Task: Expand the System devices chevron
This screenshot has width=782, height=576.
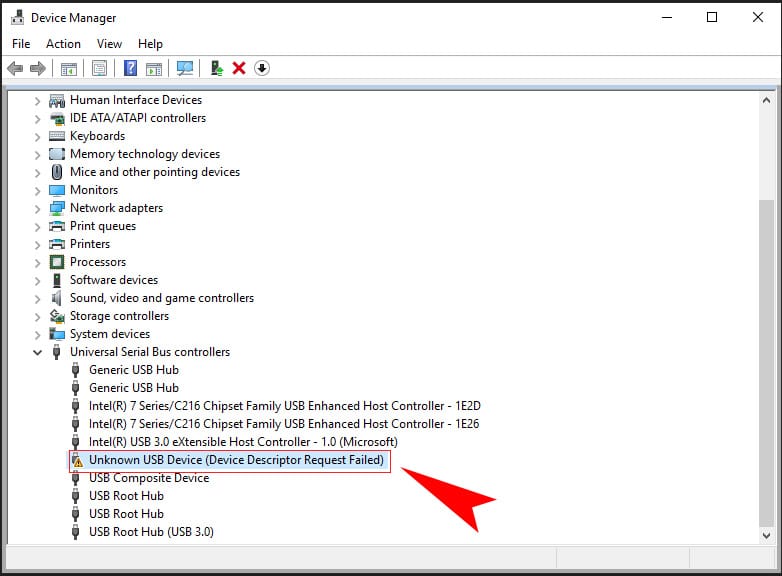Action: 37,335
